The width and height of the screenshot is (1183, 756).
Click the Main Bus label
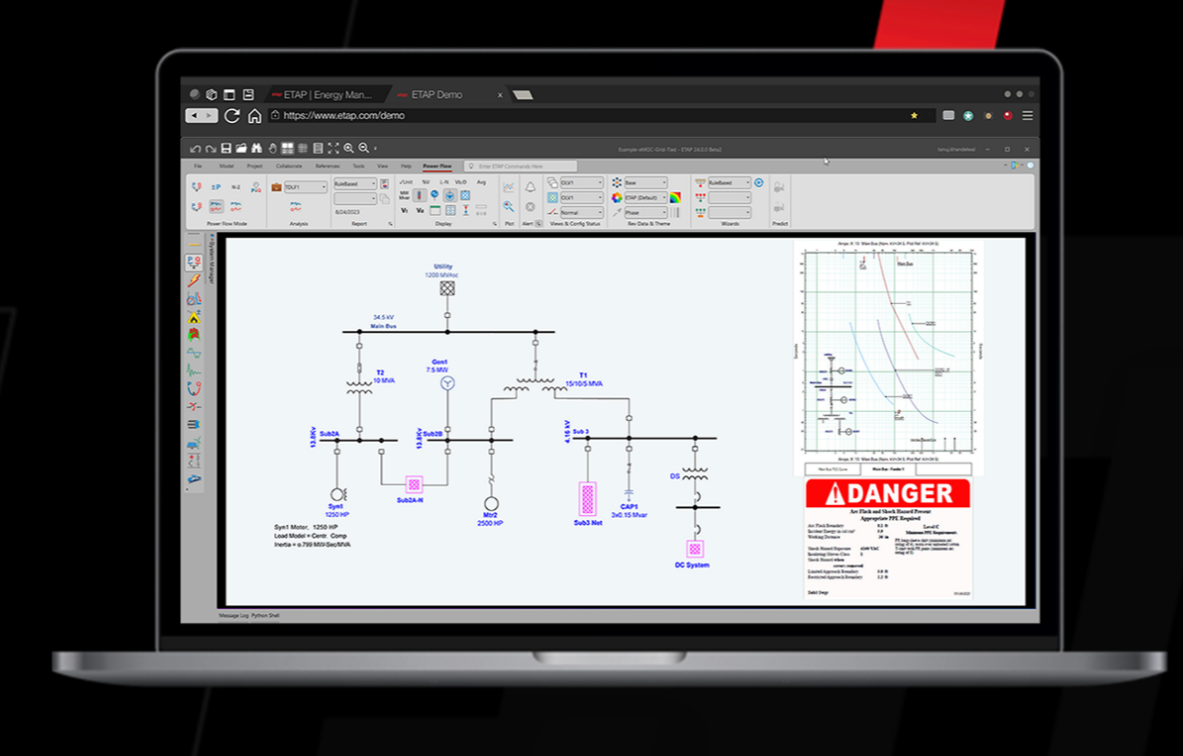coord(383,326)
